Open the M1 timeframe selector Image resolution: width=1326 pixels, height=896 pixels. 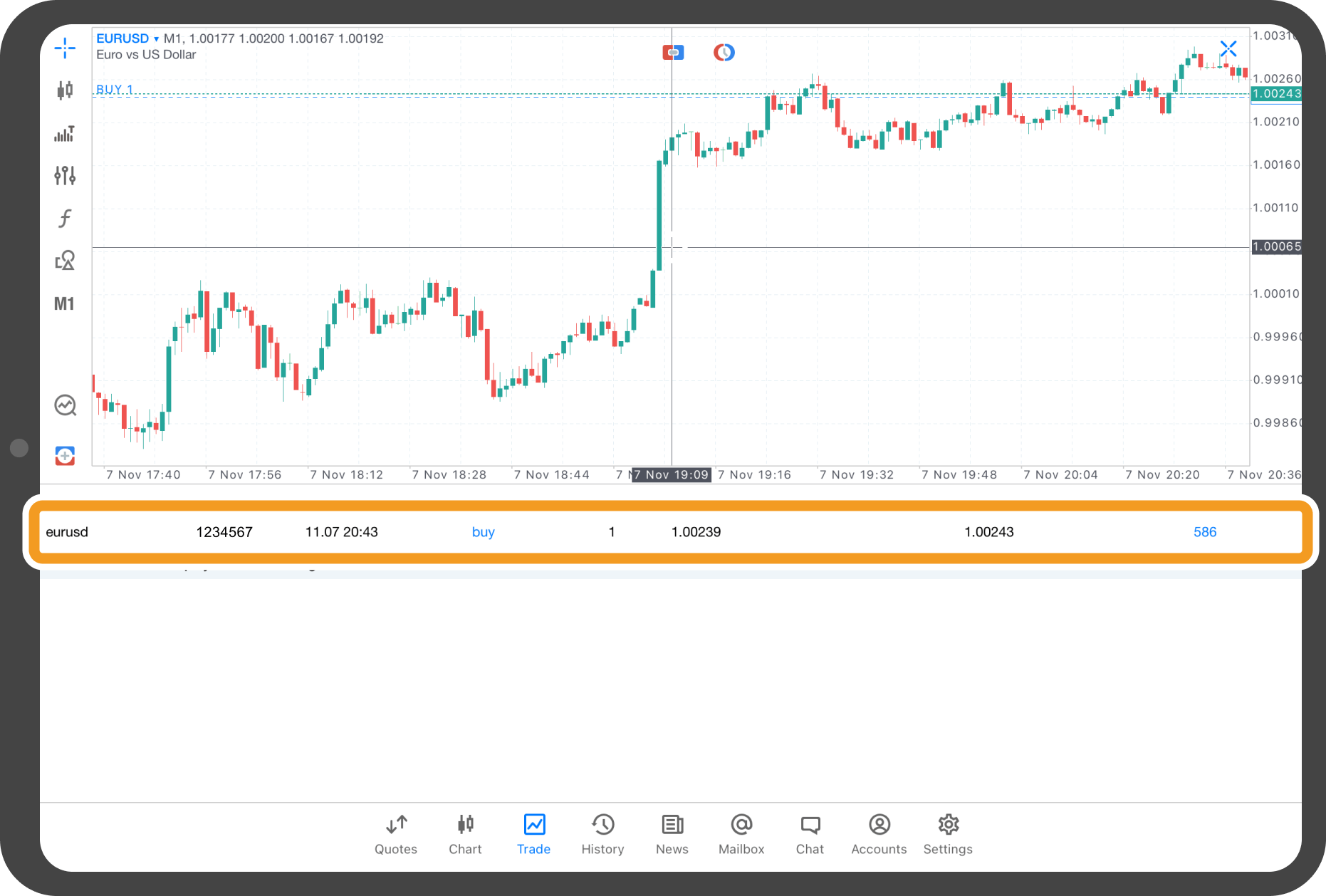[x=64, y=304]
